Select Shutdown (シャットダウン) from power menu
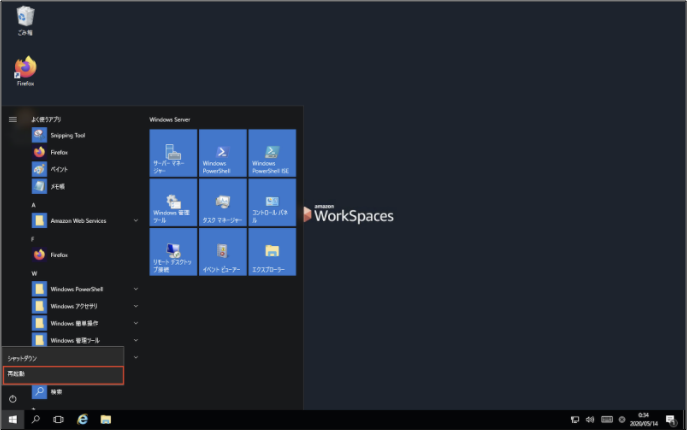687x430 pixels. 63,359
